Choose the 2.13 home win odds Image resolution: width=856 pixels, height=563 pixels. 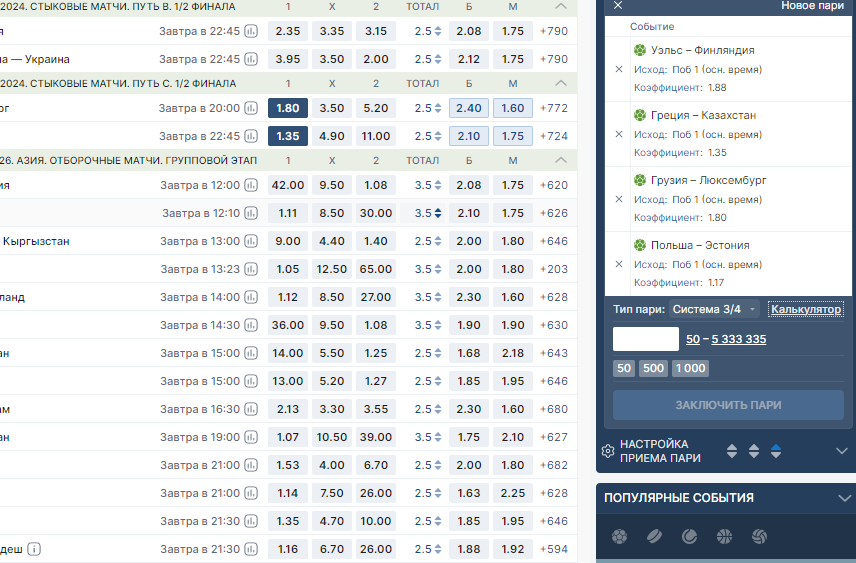288,409
